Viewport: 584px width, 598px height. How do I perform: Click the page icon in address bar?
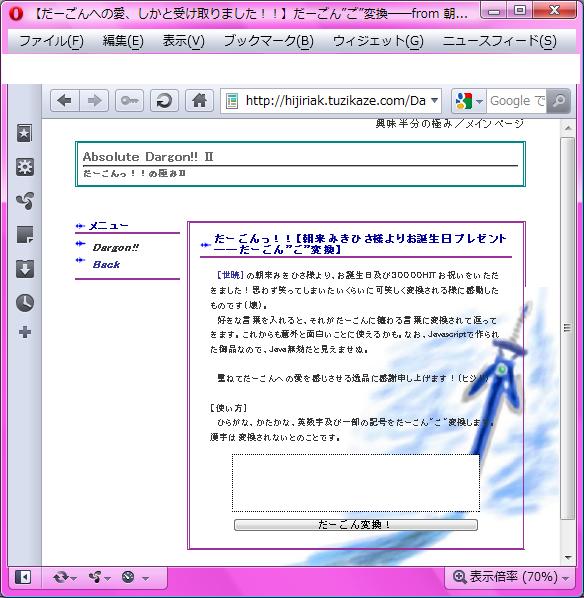(232, 101)
